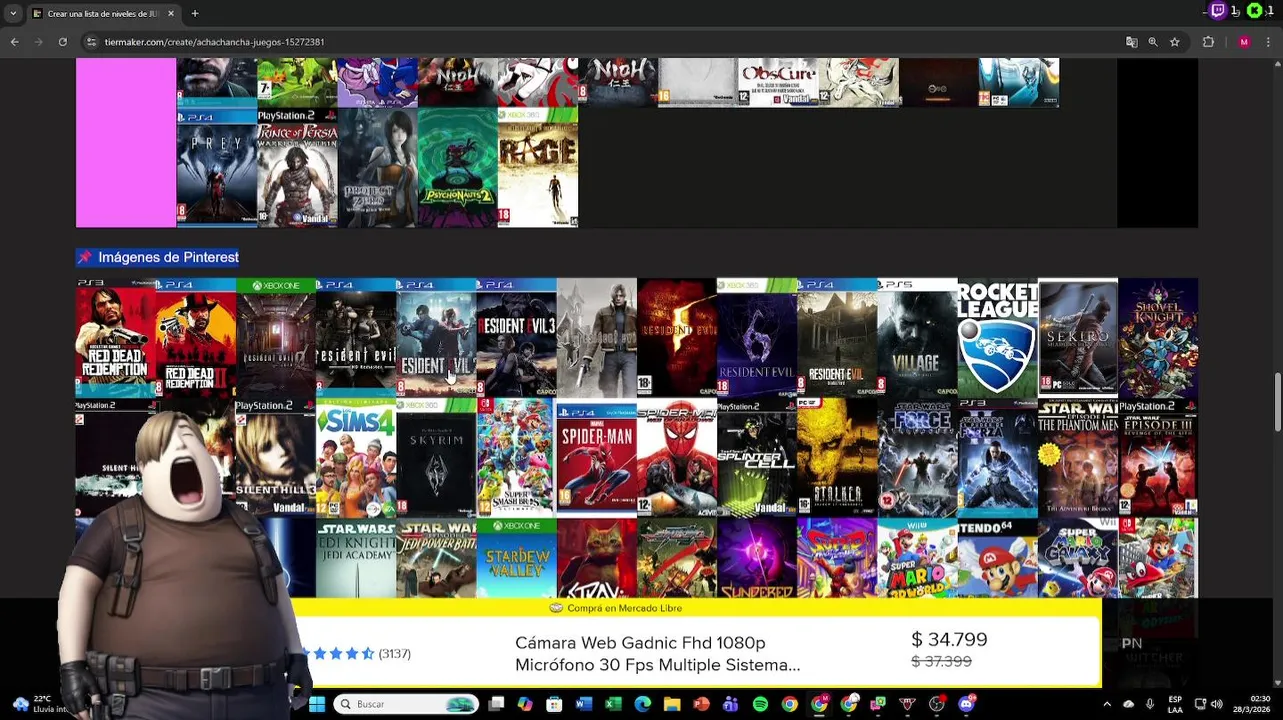View site information icon in address bar
This screenshot has width=1283, height=720.
[91, 42]
